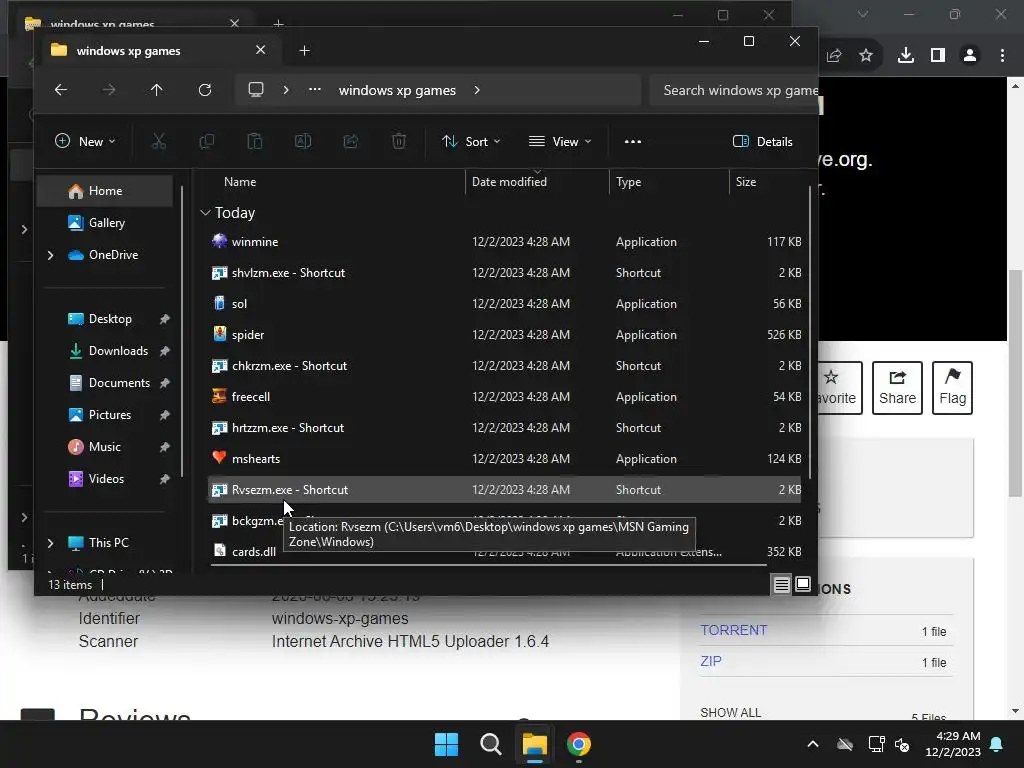The width and height of the screenshot is (1024, 768).
Task: Click the TORRENT download link in Chrome
Action: coord(733,630)
